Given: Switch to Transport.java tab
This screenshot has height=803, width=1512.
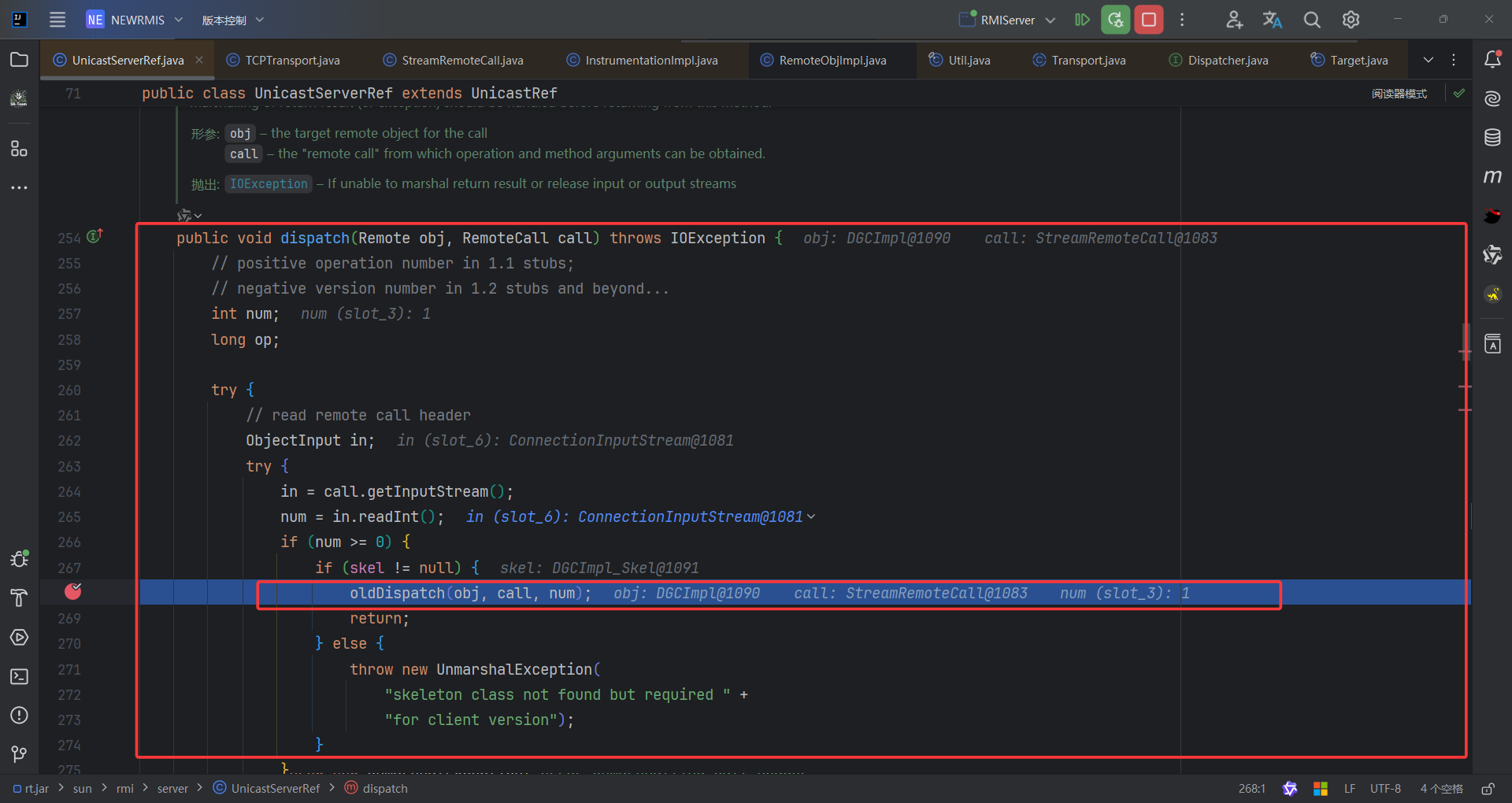Looking at the screenshot, I should coord(1080,60).
